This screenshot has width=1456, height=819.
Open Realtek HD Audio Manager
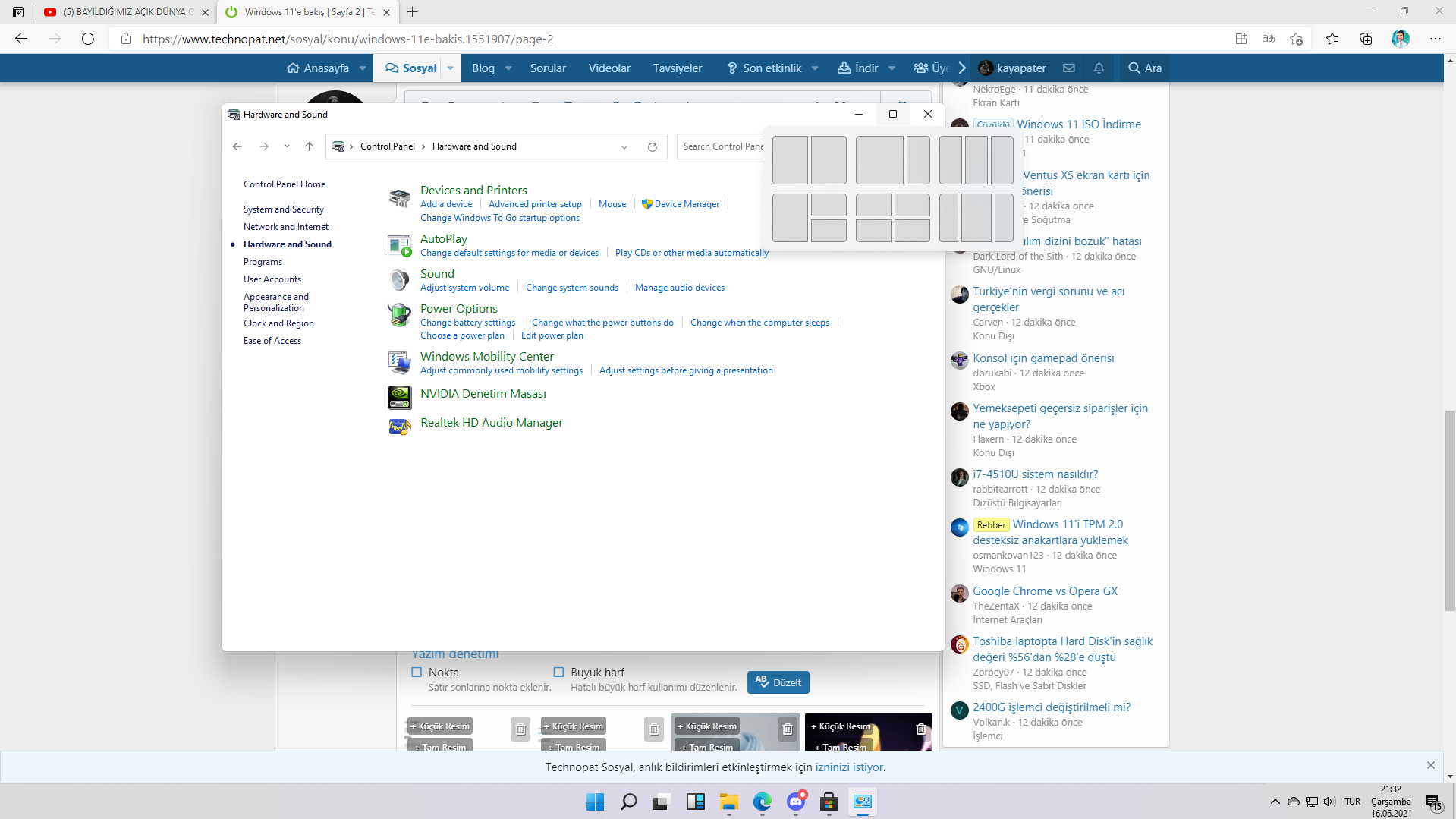(x=491, y=423)
